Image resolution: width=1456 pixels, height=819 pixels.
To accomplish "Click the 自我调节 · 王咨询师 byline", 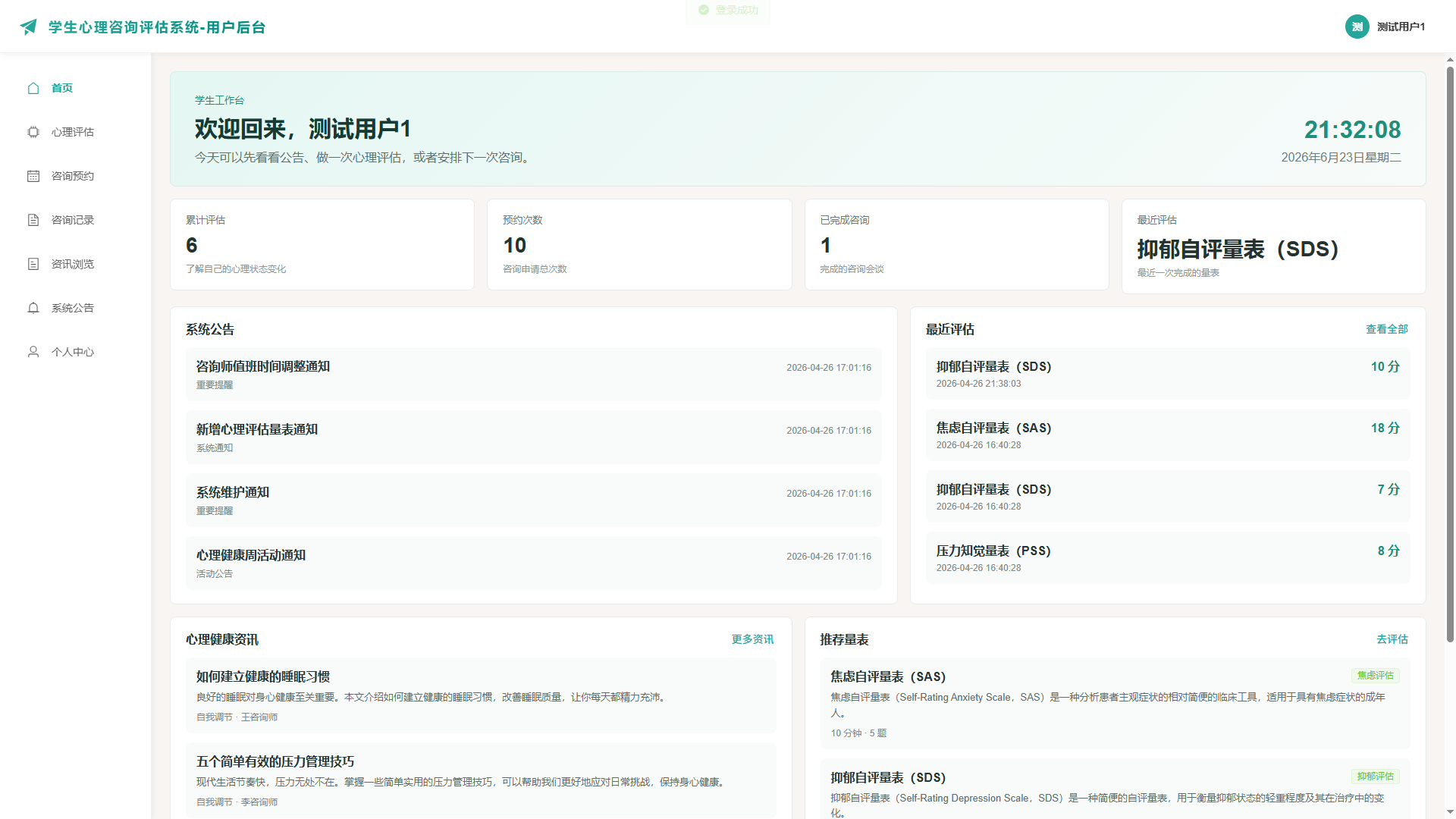I will point(237,717).
